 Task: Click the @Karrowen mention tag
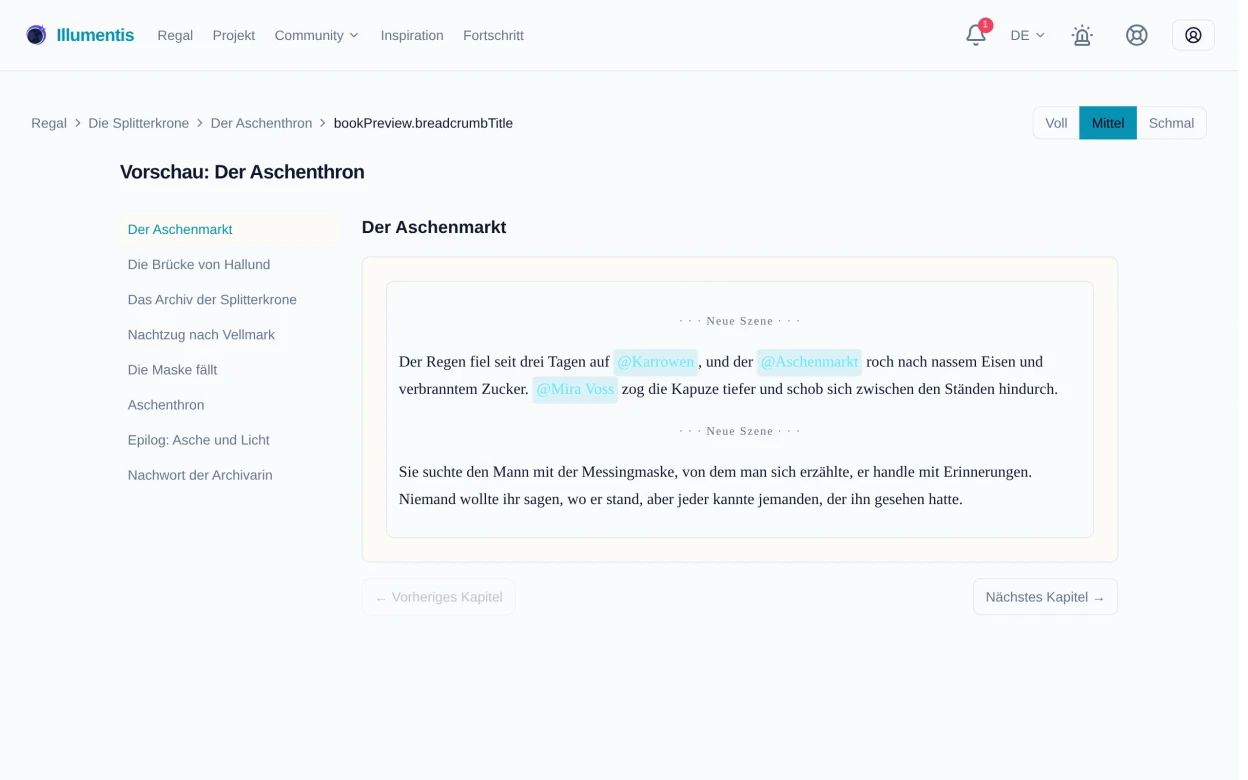[x=655, y=361]
